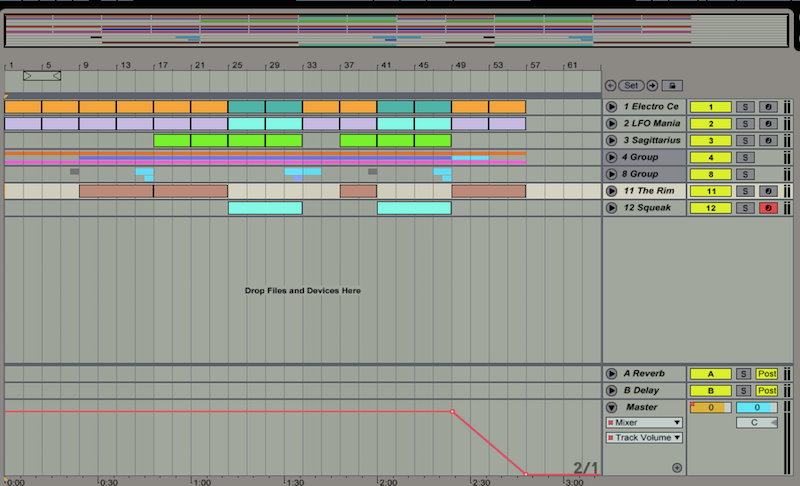
Task: Arm track 3 Sagittarius for recording
Action: click(768, 140)
